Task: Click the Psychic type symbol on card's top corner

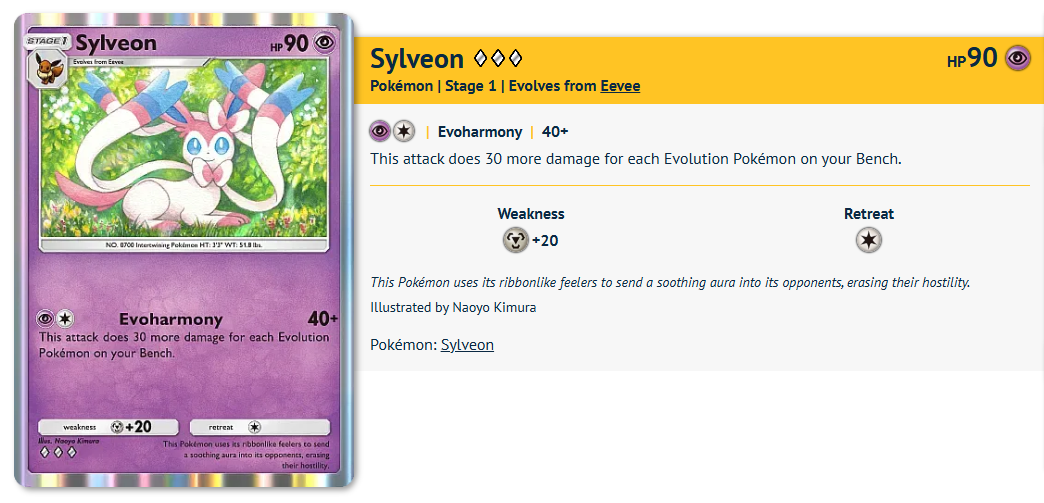Action: pyautogui.click(x=324, y=44)
